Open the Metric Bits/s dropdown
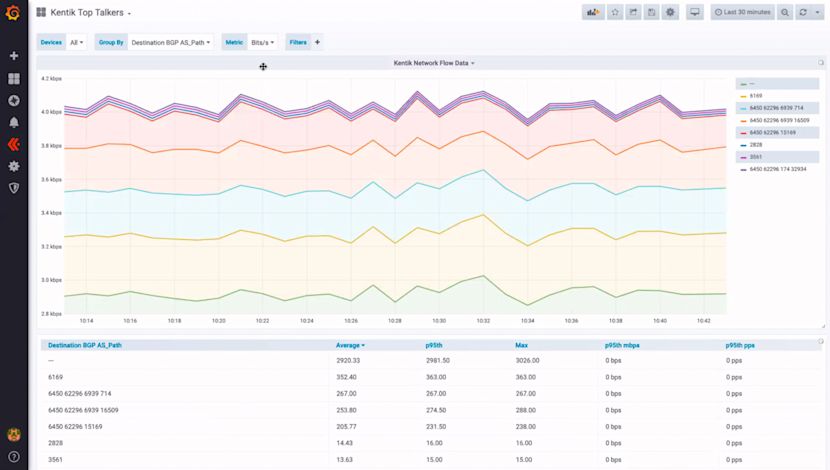830x470 pixels. pos(263,42)
